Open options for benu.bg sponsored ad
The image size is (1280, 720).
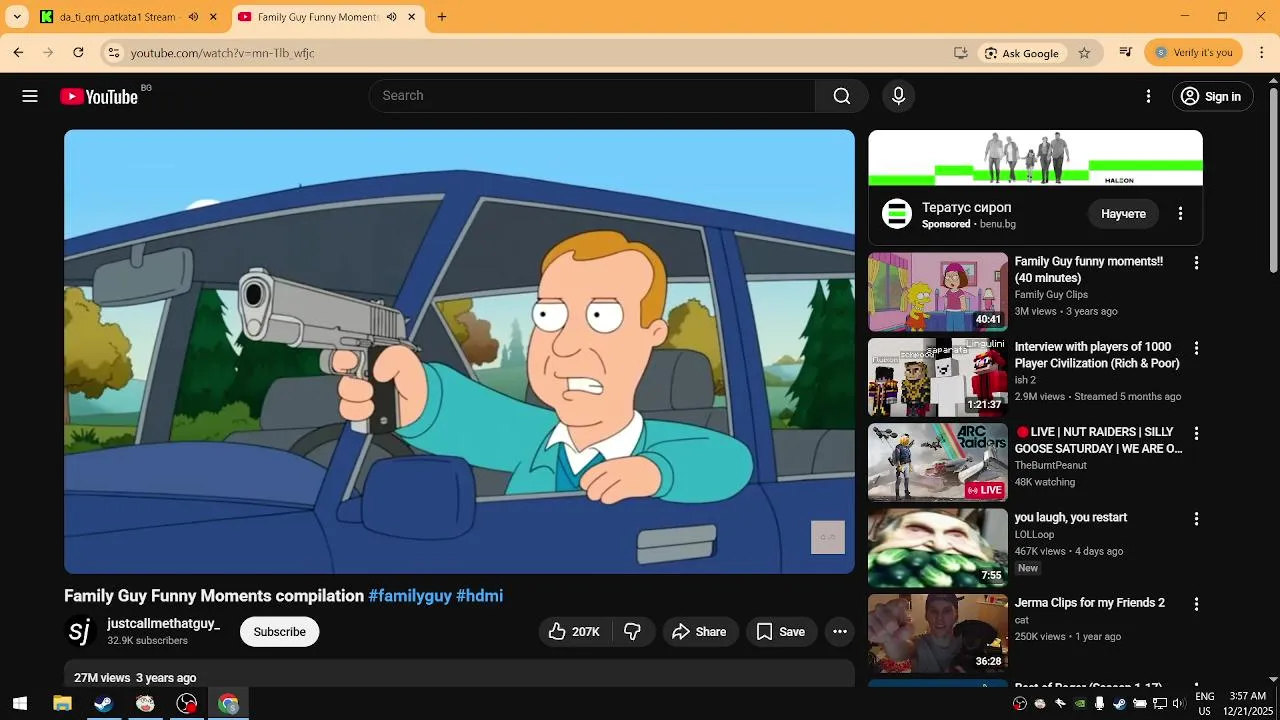point(1180,214)
